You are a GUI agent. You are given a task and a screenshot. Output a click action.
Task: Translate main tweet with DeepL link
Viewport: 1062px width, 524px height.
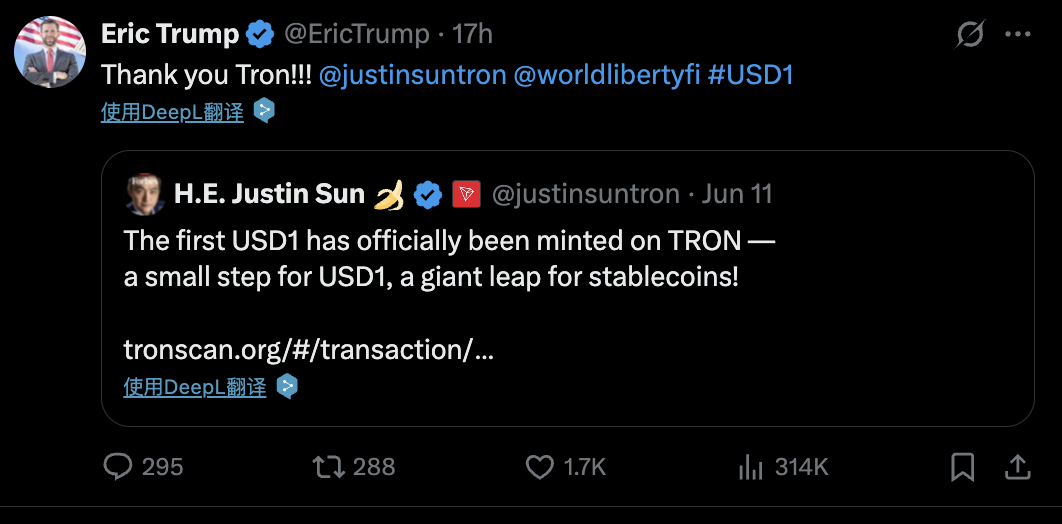pyautogui.click(x=172, y=112)
